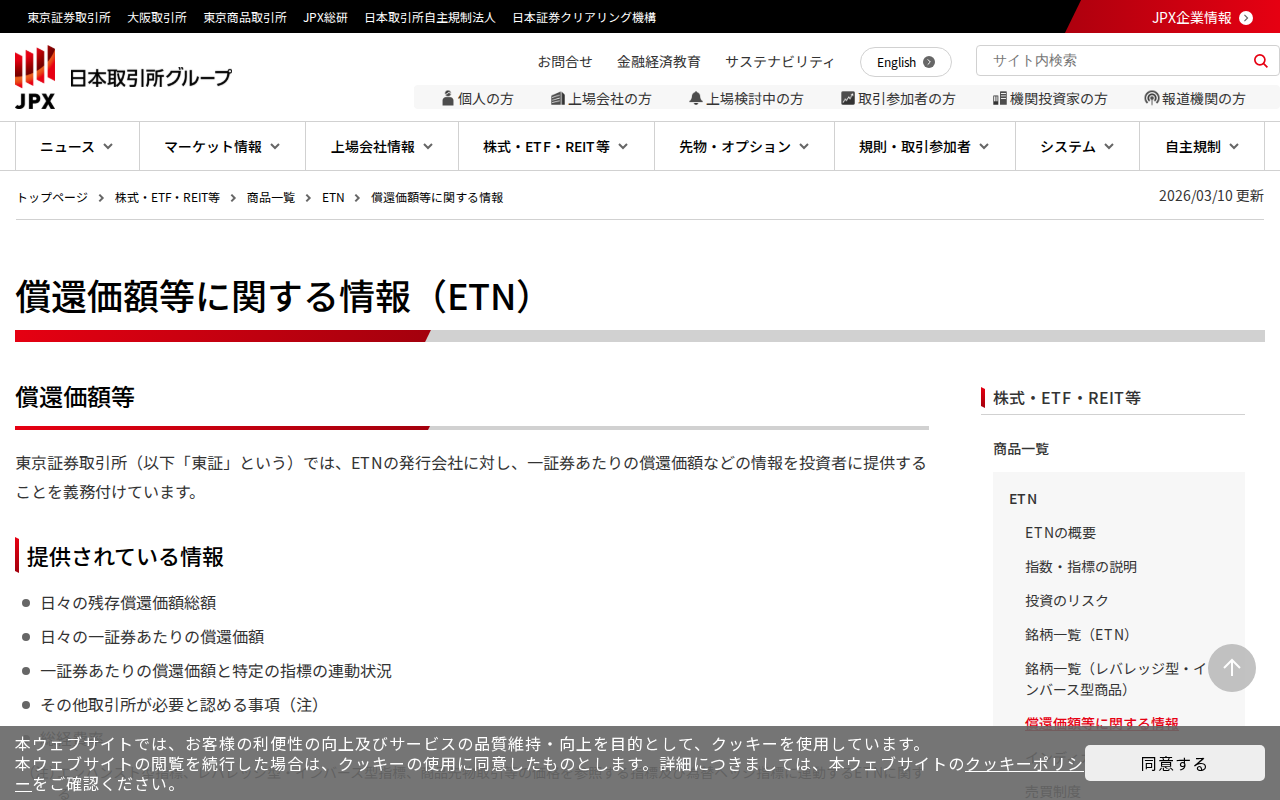
Task: Open 商品一覧 in breadcrumb
Action: coord(271,197)
